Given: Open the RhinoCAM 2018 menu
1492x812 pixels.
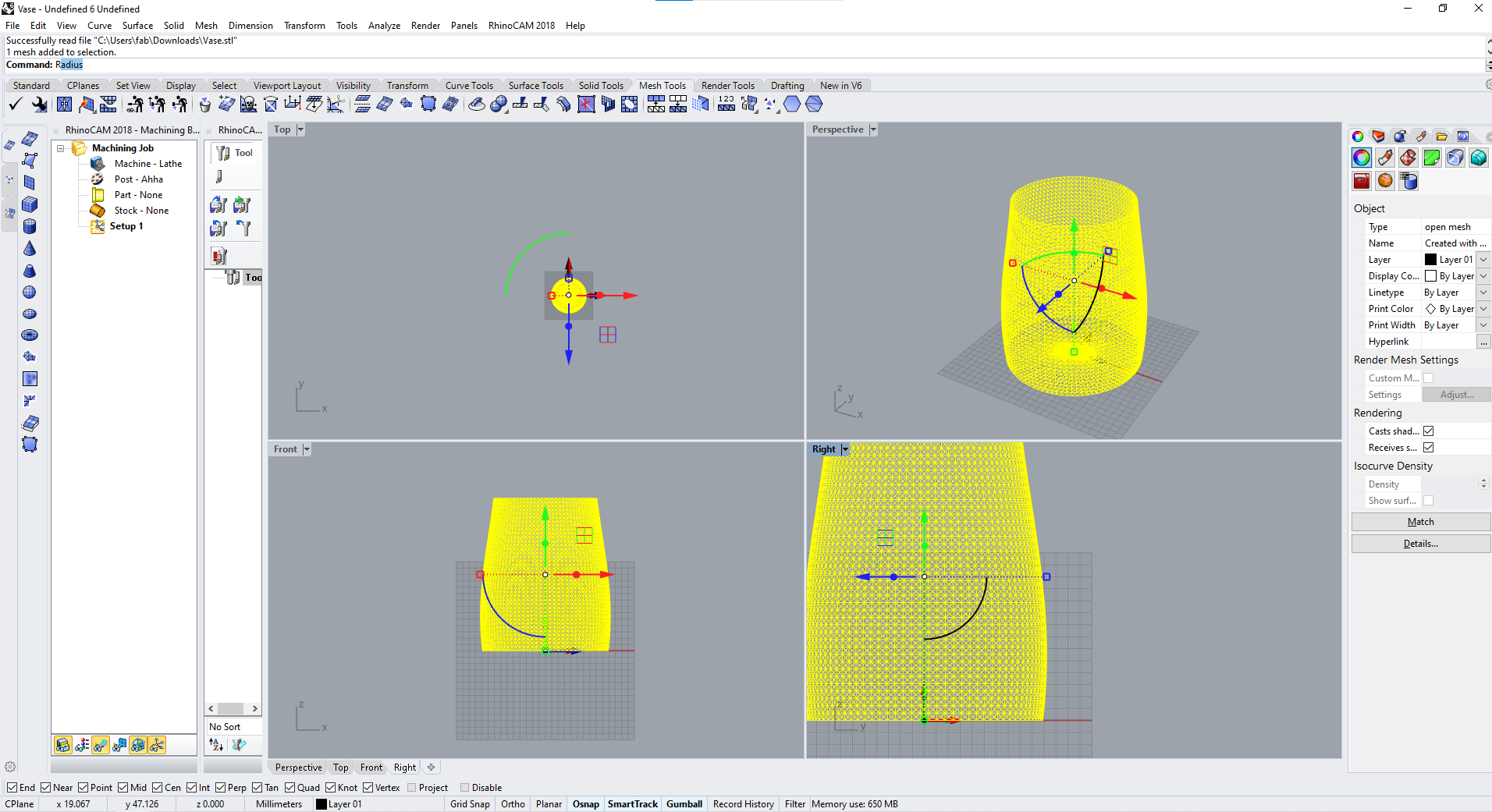Looking at the screenshot, I should pyautogui.click(x=521, y=26).
